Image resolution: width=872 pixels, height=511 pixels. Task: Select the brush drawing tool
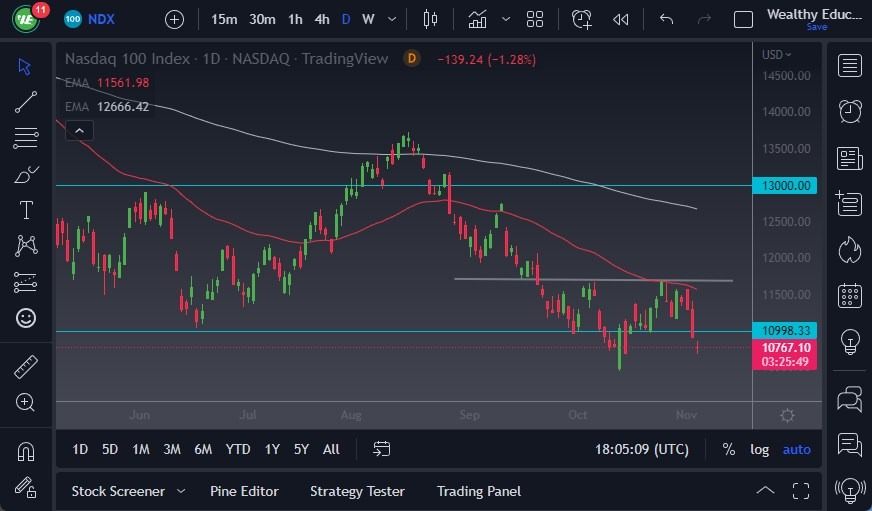click(26, 175)
